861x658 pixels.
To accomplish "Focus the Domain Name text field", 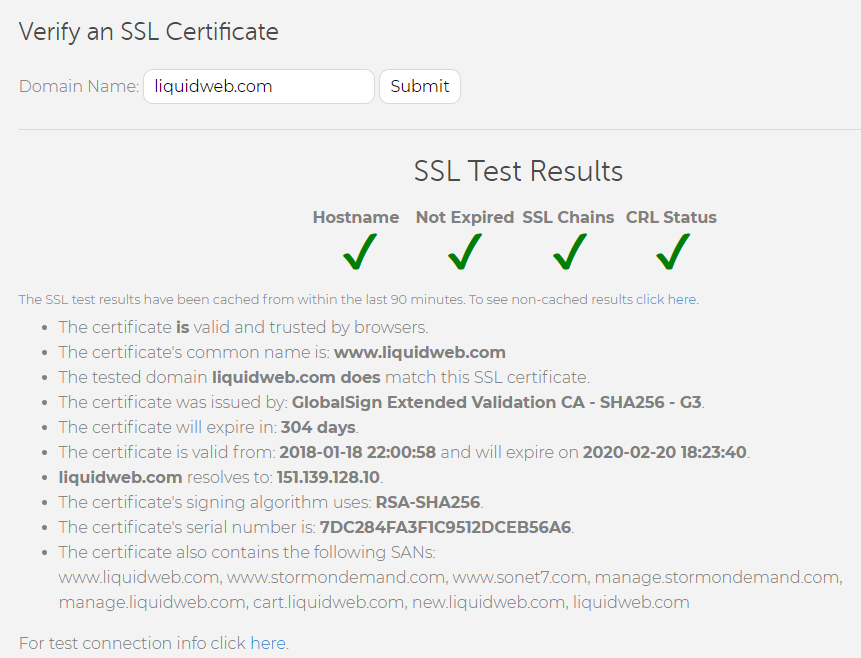I will point(259,86).
